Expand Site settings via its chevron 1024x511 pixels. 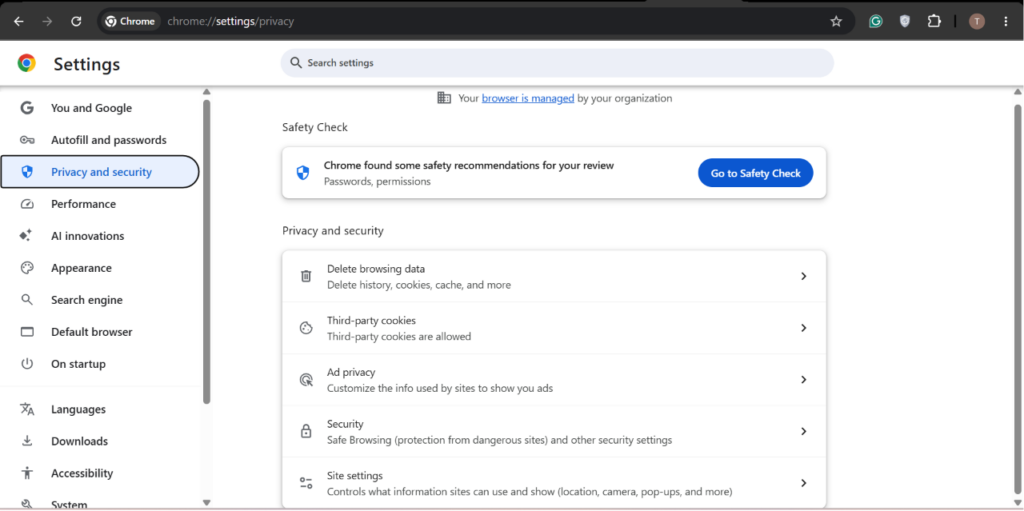click(x=804, y=483)
